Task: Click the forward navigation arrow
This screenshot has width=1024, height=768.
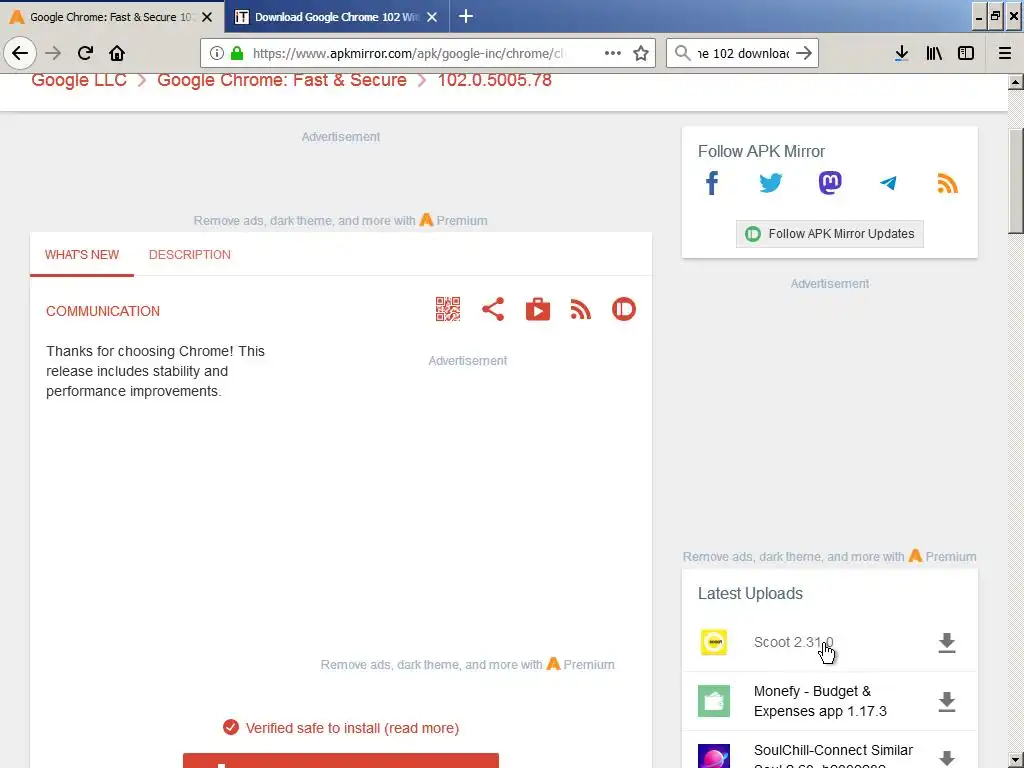Action: pos(54,53)
